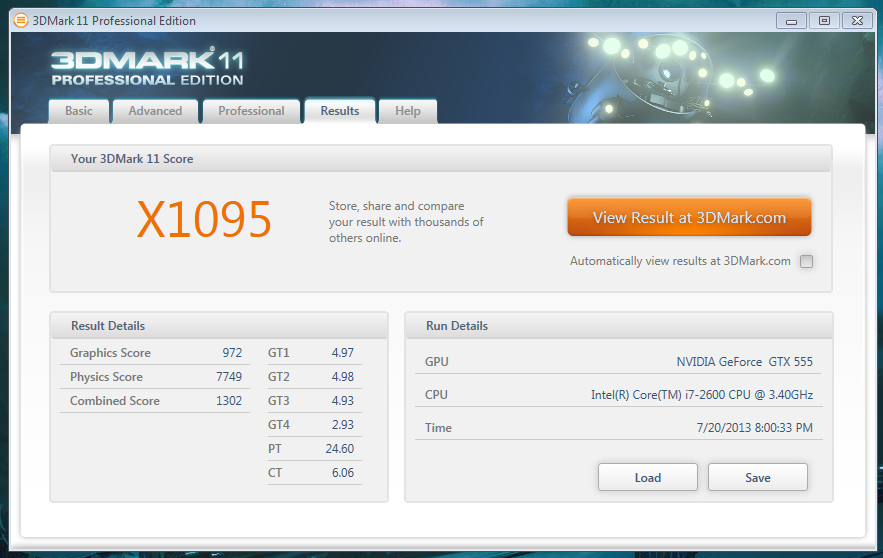The width and height of the screenshot is (883, 558).
Task: Click the Combined Score label
Action: tap(114, 401)
